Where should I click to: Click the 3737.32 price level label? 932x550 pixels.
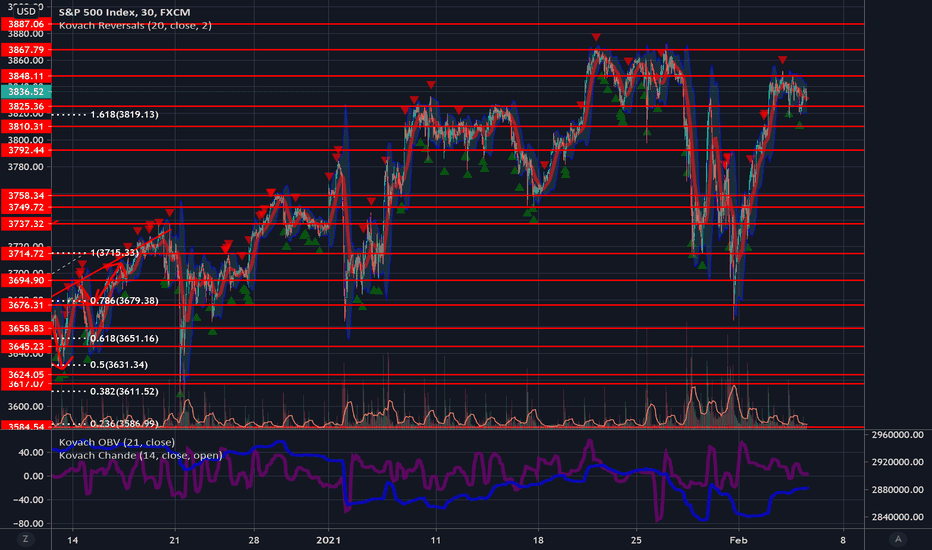(26, 224)
